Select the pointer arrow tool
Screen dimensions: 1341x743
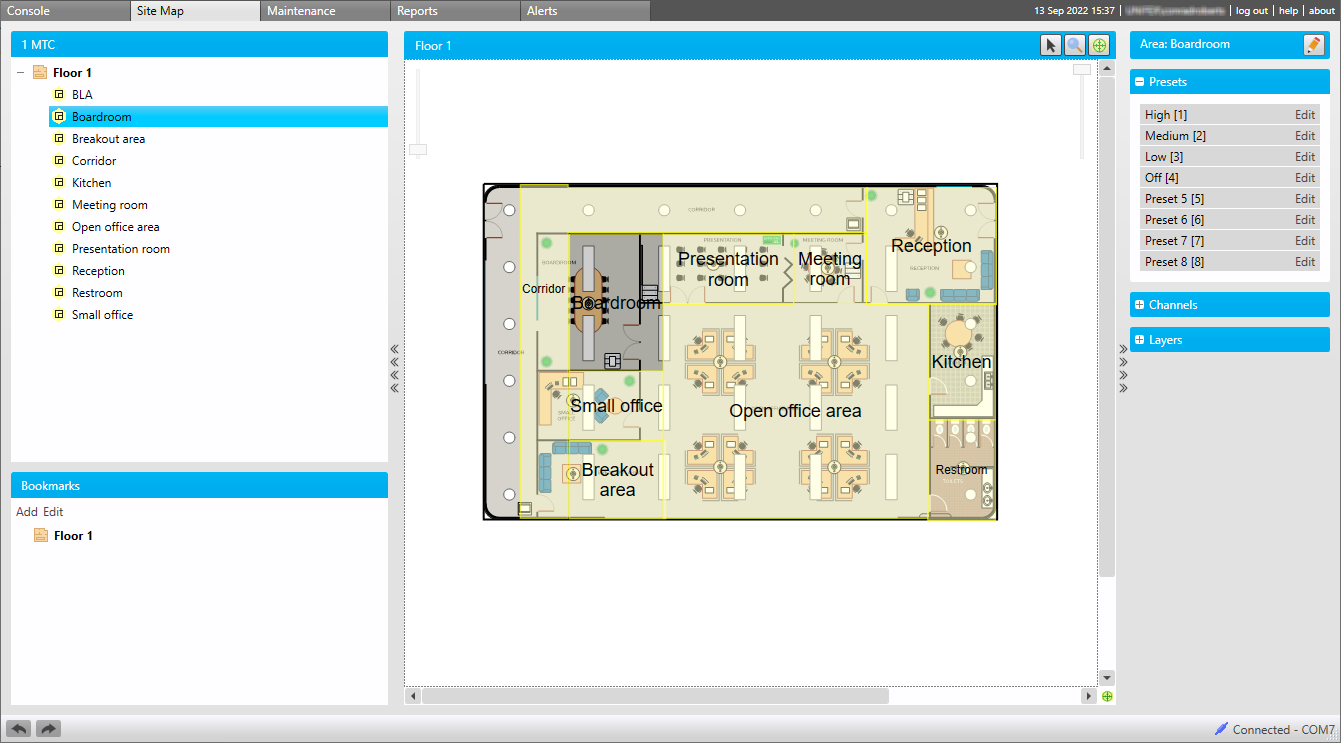(1050, 45)
